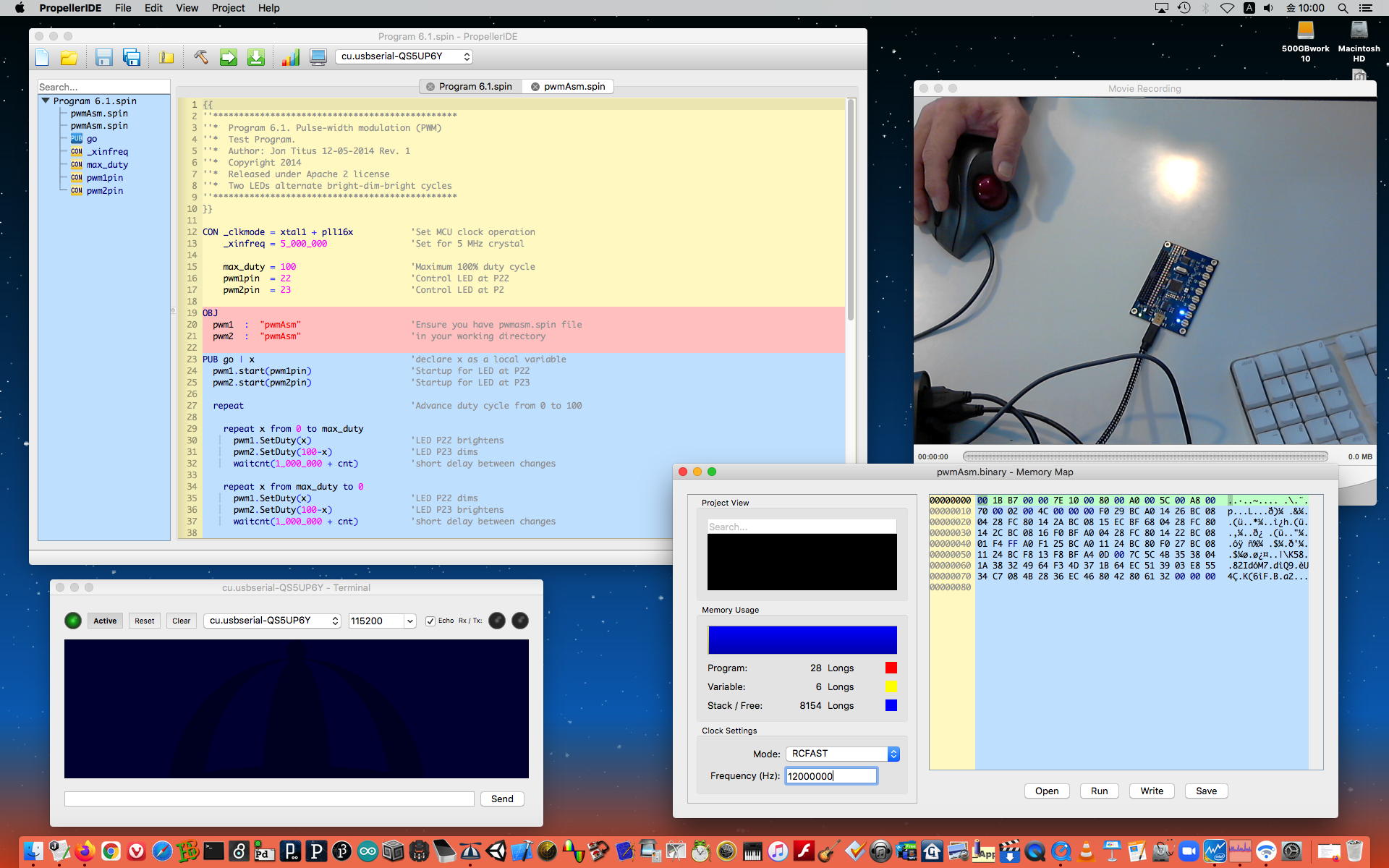Image resolution: width=1389 pixels, height=868 pixels.
Task: Open terminal via monitor icon
Action: click(x=318, y=57)
